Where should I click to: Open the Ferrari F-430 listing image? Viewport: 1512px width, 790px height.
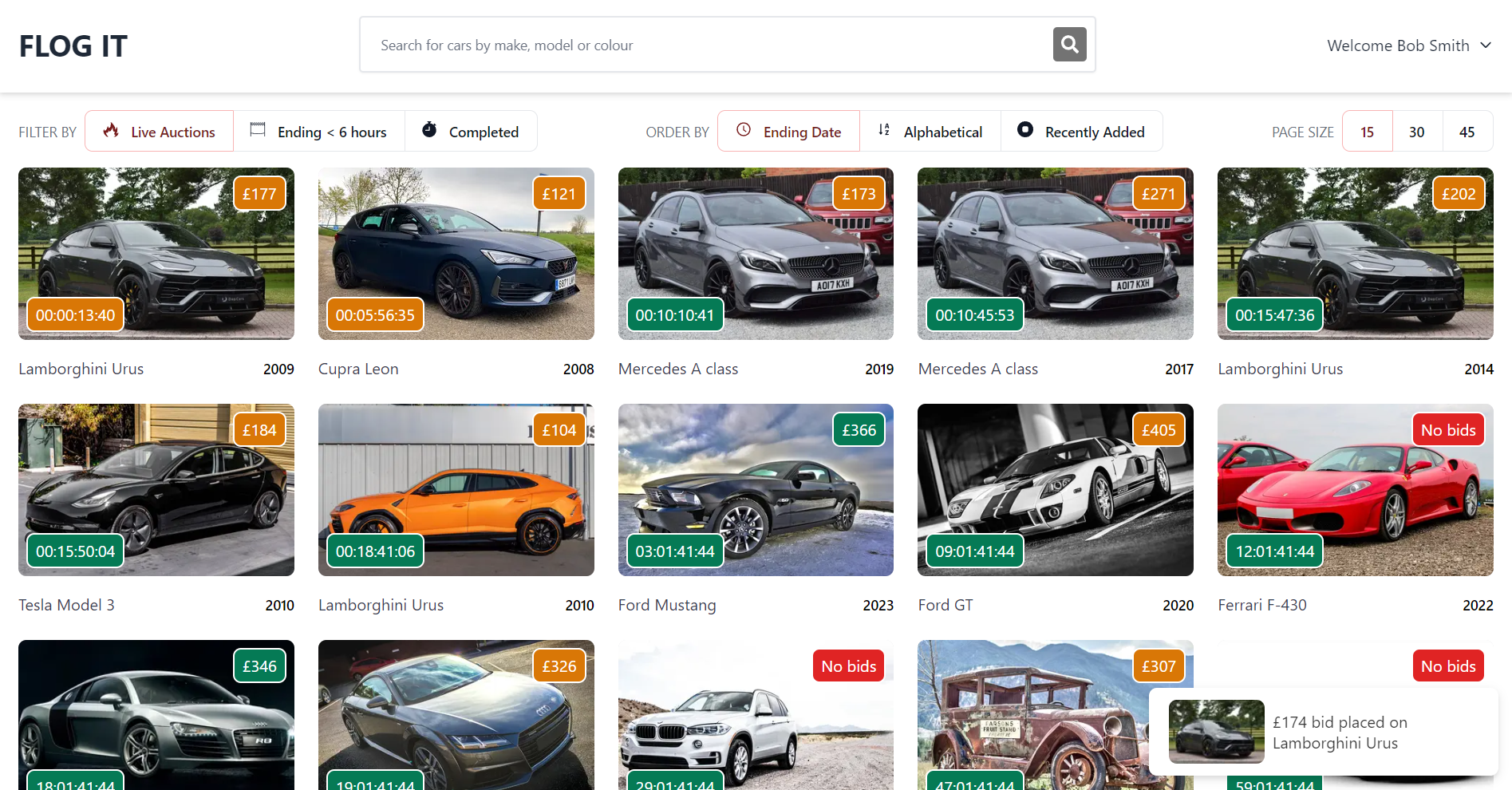1356,490
